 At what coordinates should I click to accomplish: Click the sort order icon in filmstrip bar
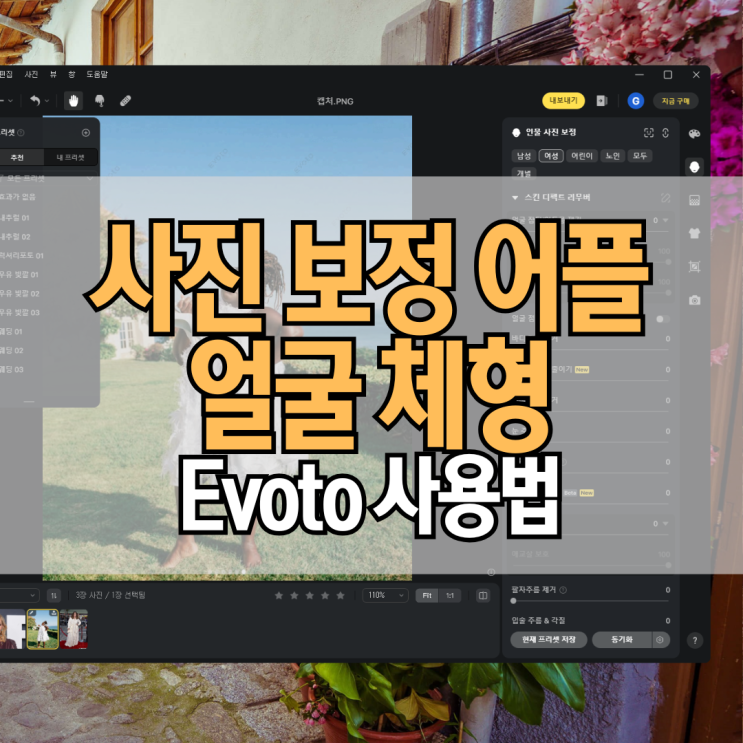[54, 595]
